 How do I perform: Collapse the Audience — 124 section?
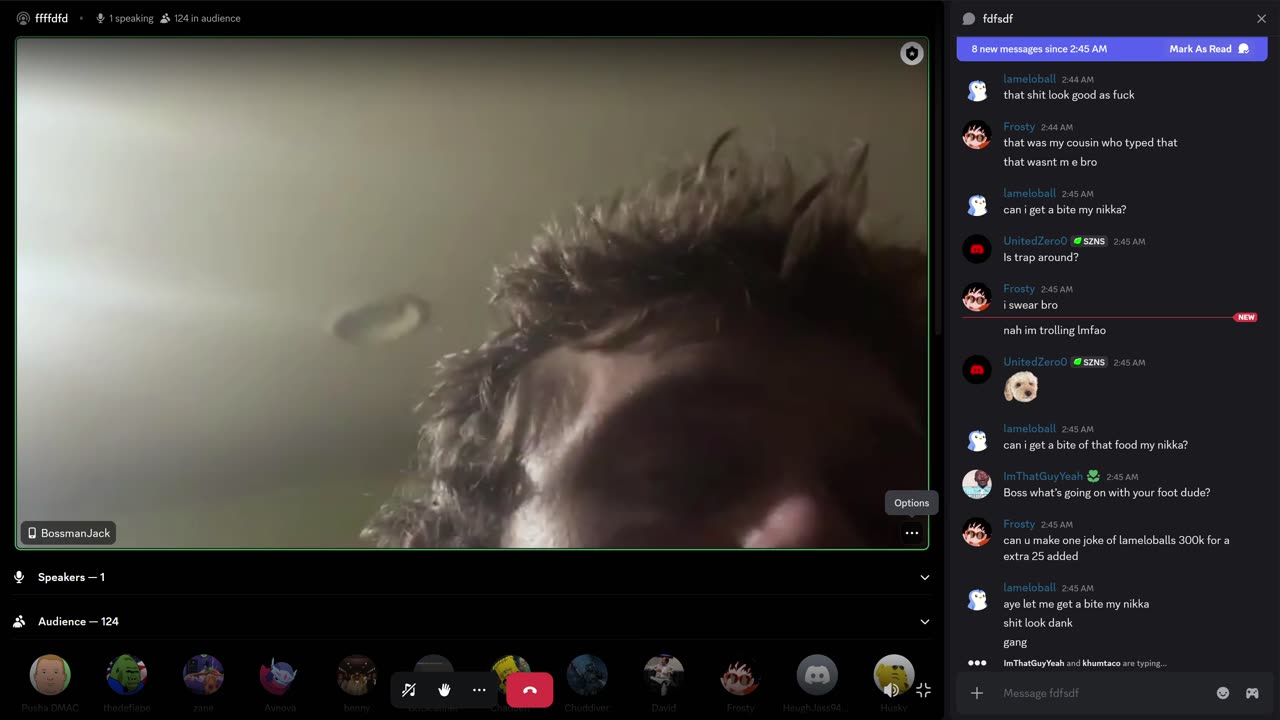coord(925,621)
